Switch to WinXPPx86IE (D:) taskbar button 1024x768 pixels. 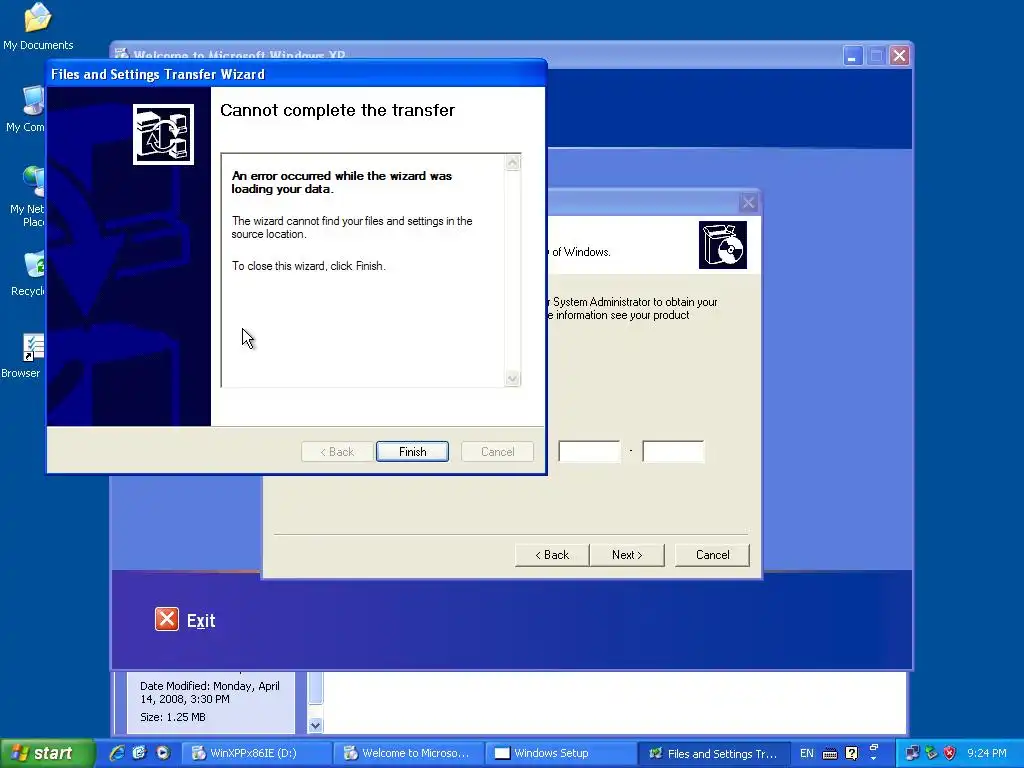(x=256, y=753)
